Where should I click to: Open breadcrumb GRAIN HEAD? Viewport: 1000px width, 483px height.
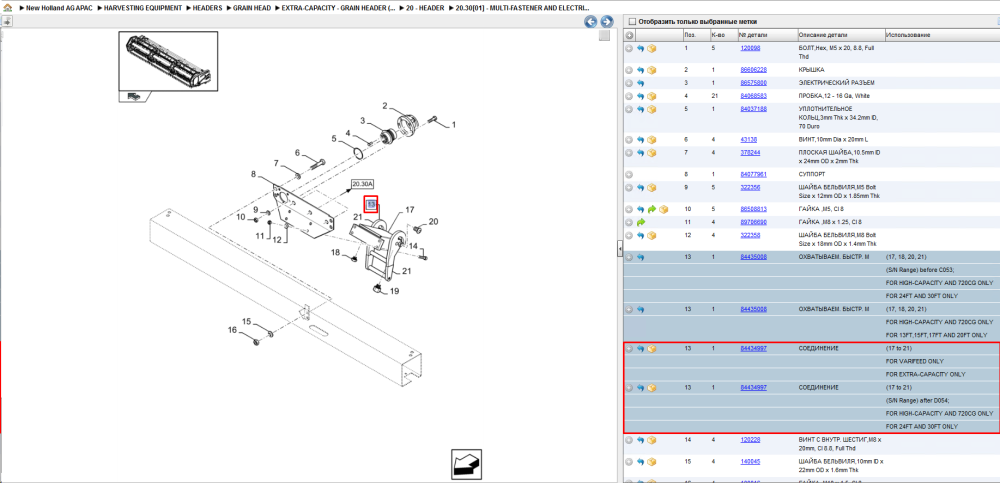(252, 8)
